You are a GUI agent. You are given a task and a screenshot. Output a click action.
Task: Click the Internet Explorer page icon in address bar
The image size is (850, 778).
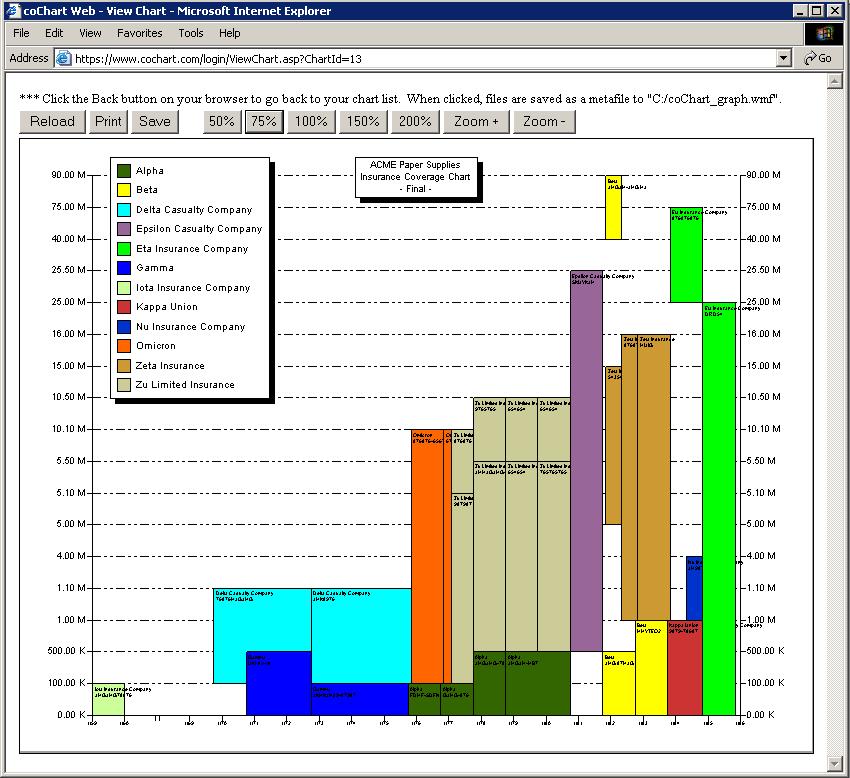coord(63,58)
